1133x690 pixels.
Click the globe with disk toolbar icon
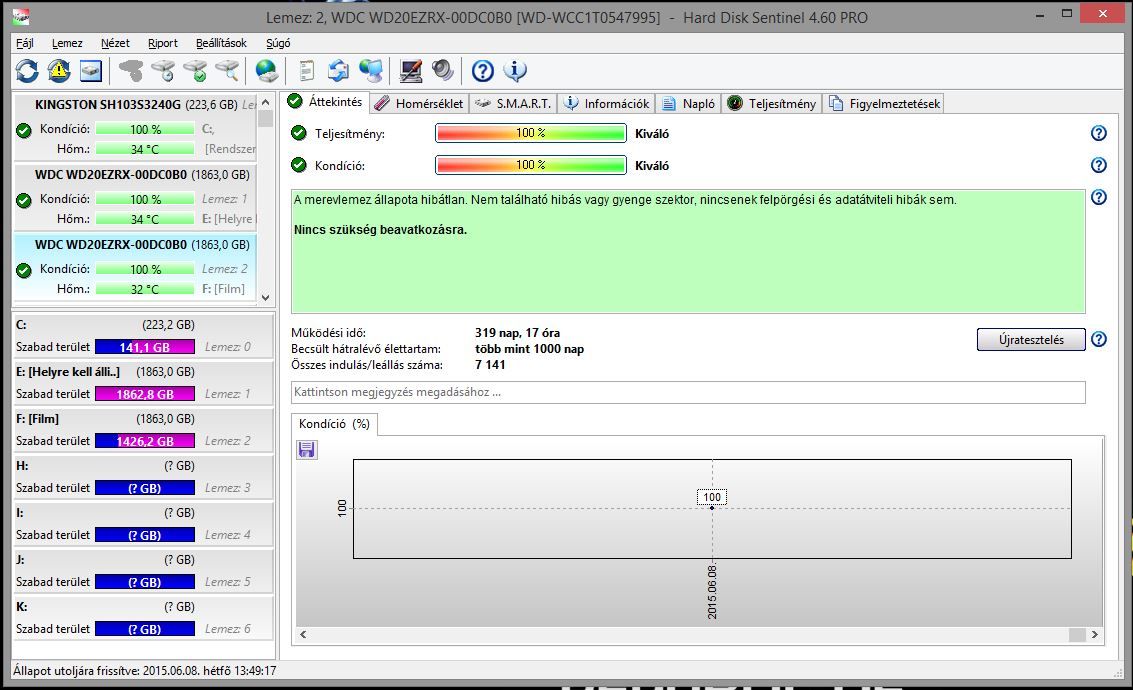(x=267, y=71)
